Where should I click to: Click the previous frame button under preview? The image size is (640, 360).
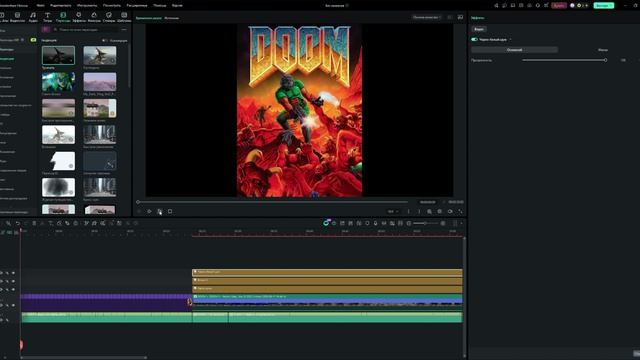tap(139, 211)
